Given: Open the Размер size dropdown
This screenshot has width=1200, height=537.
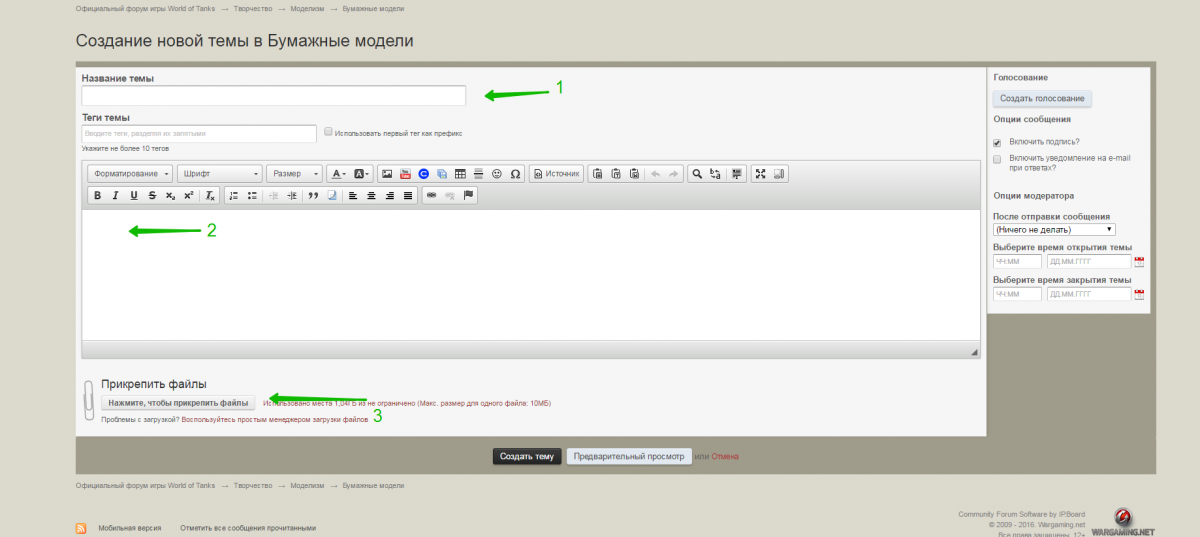Looking at the screenshot, I should point(295,173).
